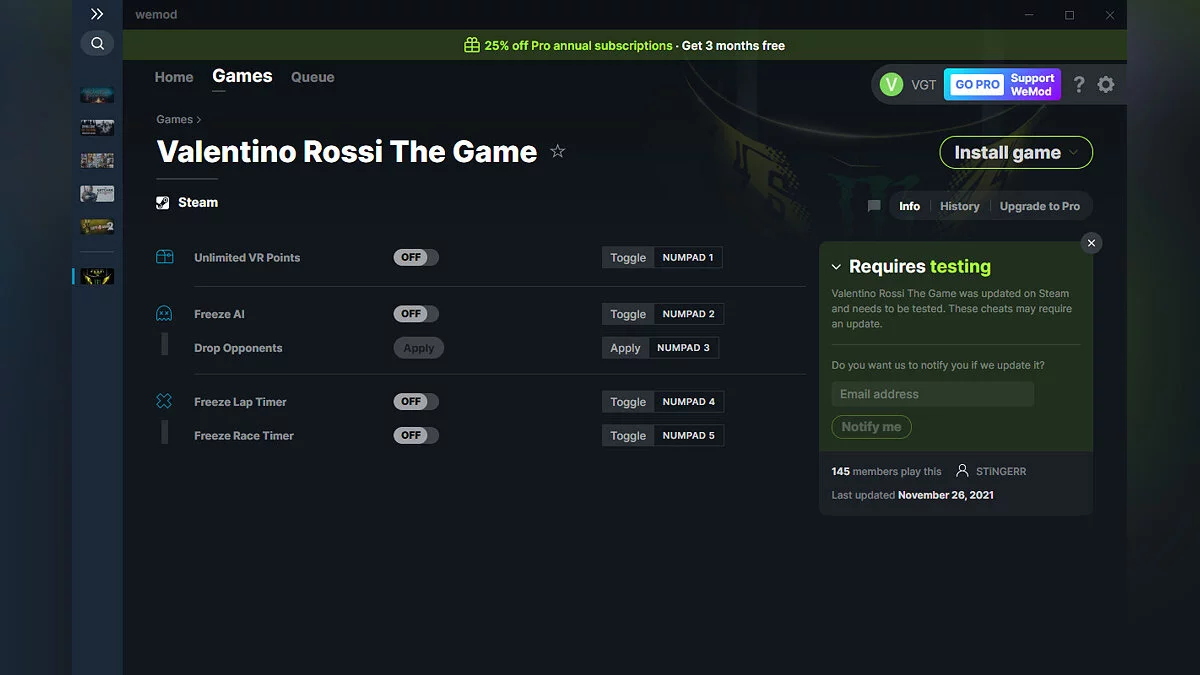Close the Requires testing panel
The width and height of the screenshot is (1200, 675).
click(1092, 243)
